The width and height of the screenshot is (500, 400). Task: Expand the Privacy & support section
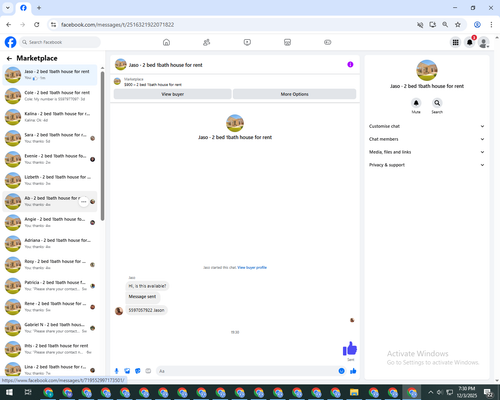click(x=427, y=165)
